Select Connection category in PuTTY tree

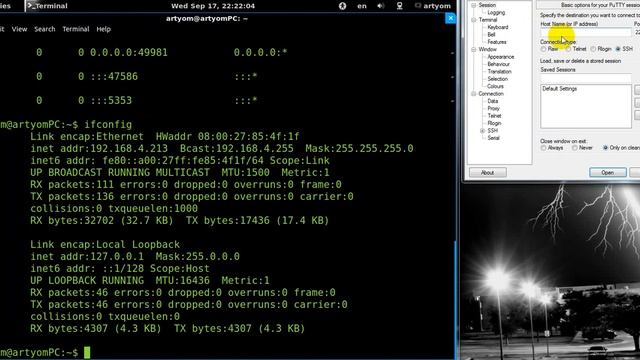pyautogui.click(x=491, y=94)
